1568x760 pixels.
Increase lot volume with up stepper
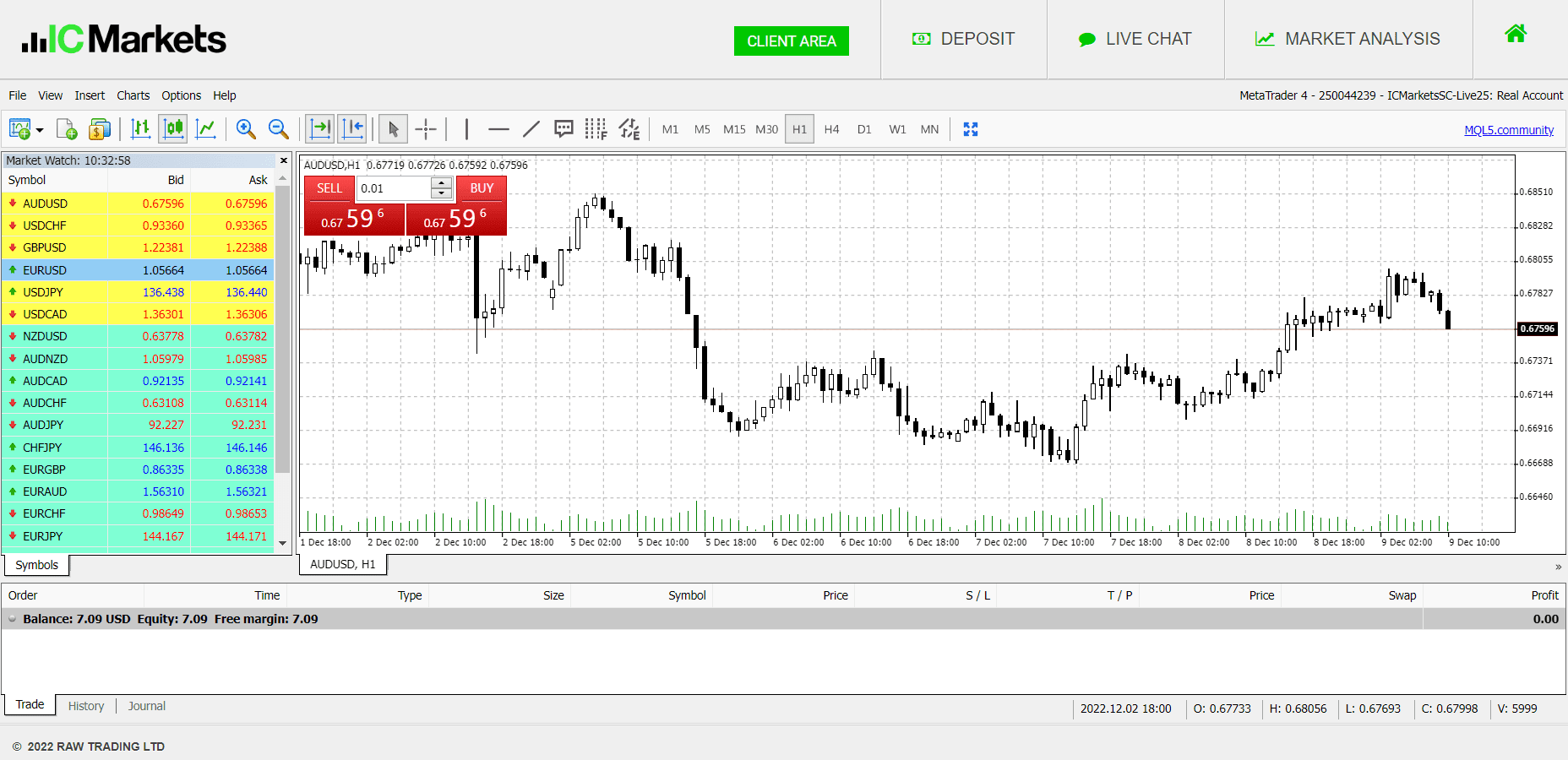point(441,182)
